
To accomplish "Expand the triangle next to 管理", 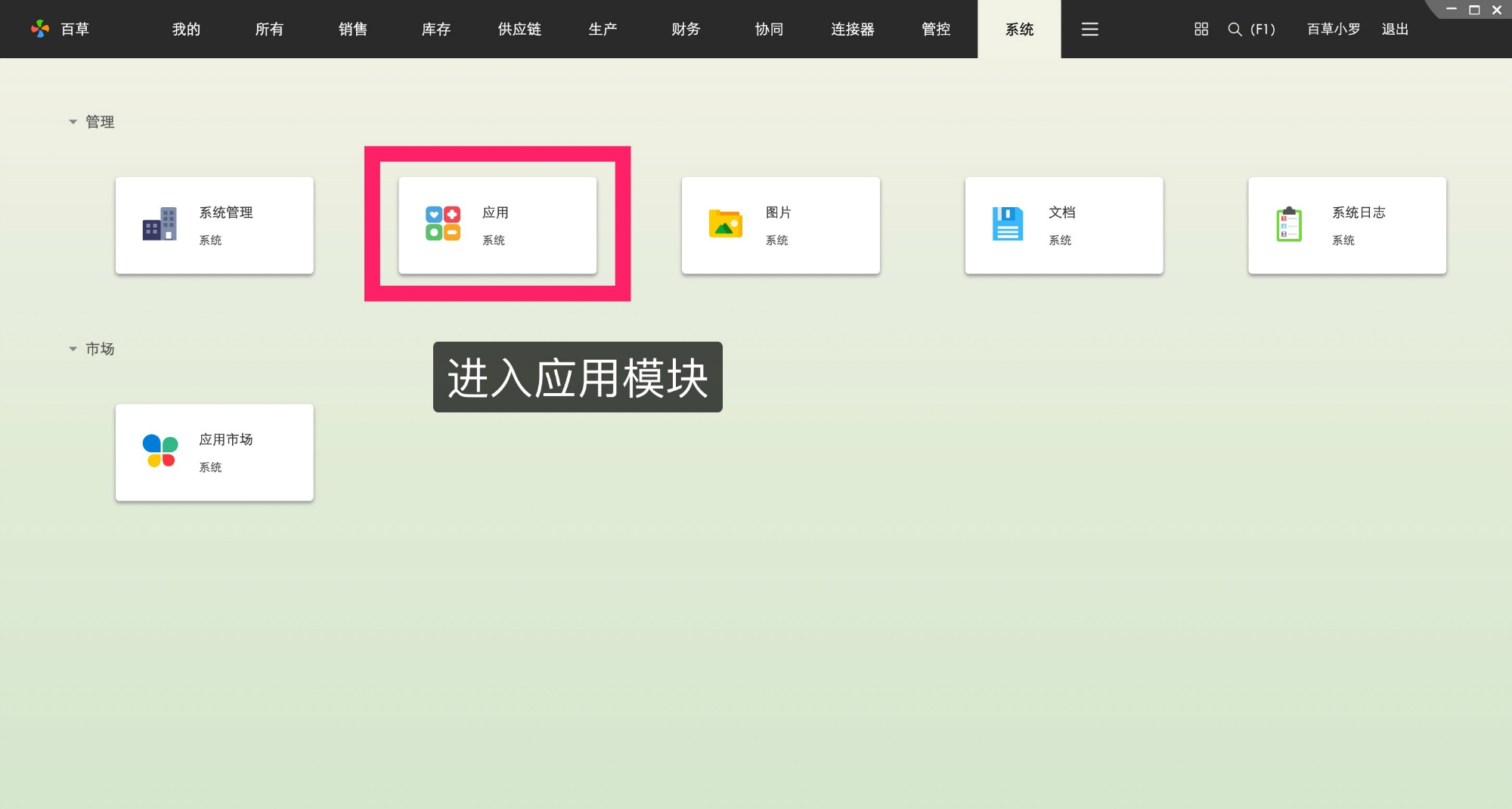I will point(73,121).
